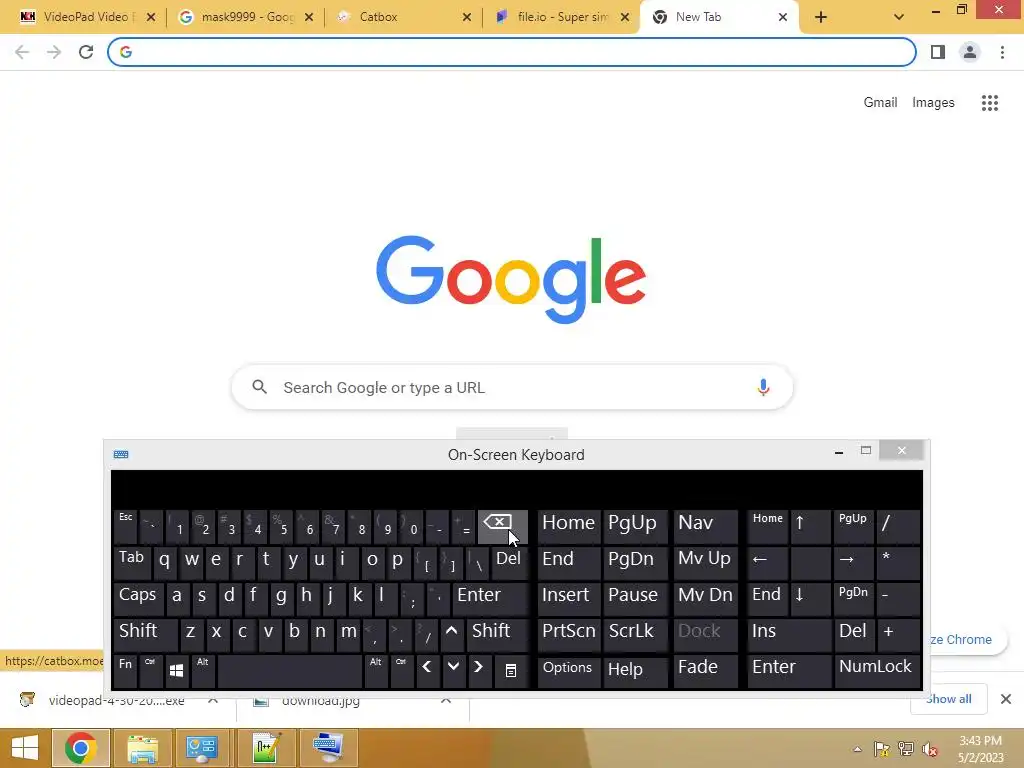The image size is (1024, 768).
Task: Open Gmail link
Action: tap(880, 103)
